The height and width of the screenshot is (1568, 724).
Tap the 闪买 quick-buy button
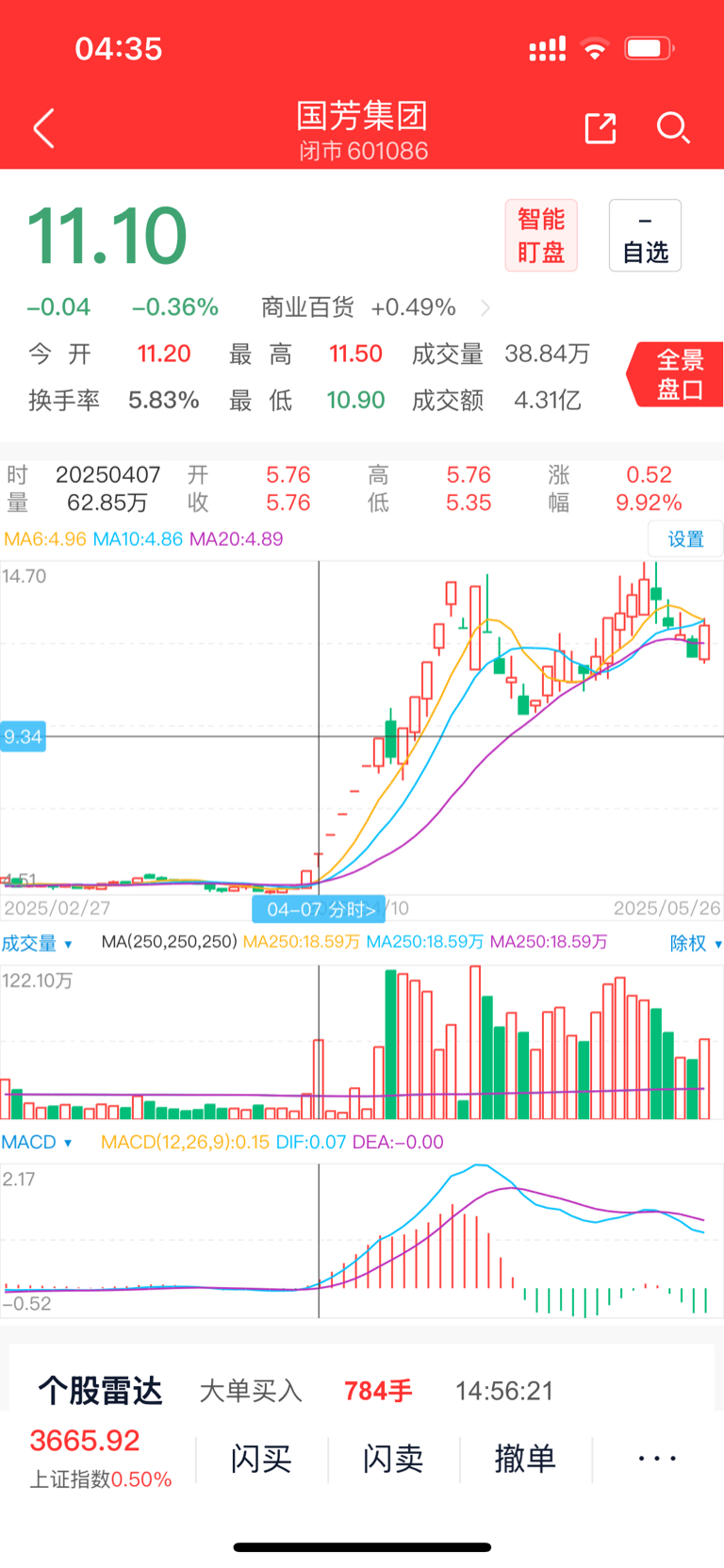[x=261, y=1459]
